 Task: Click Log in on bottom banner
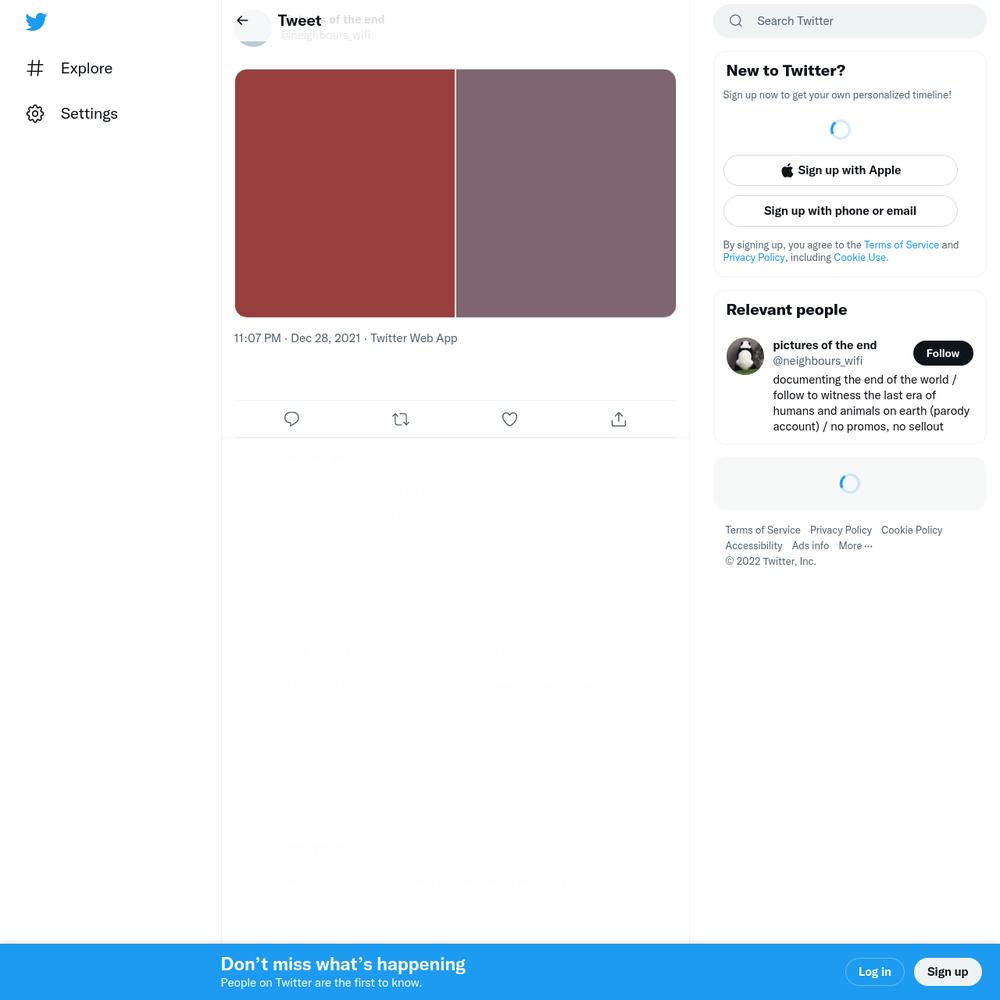click(874, 971)
